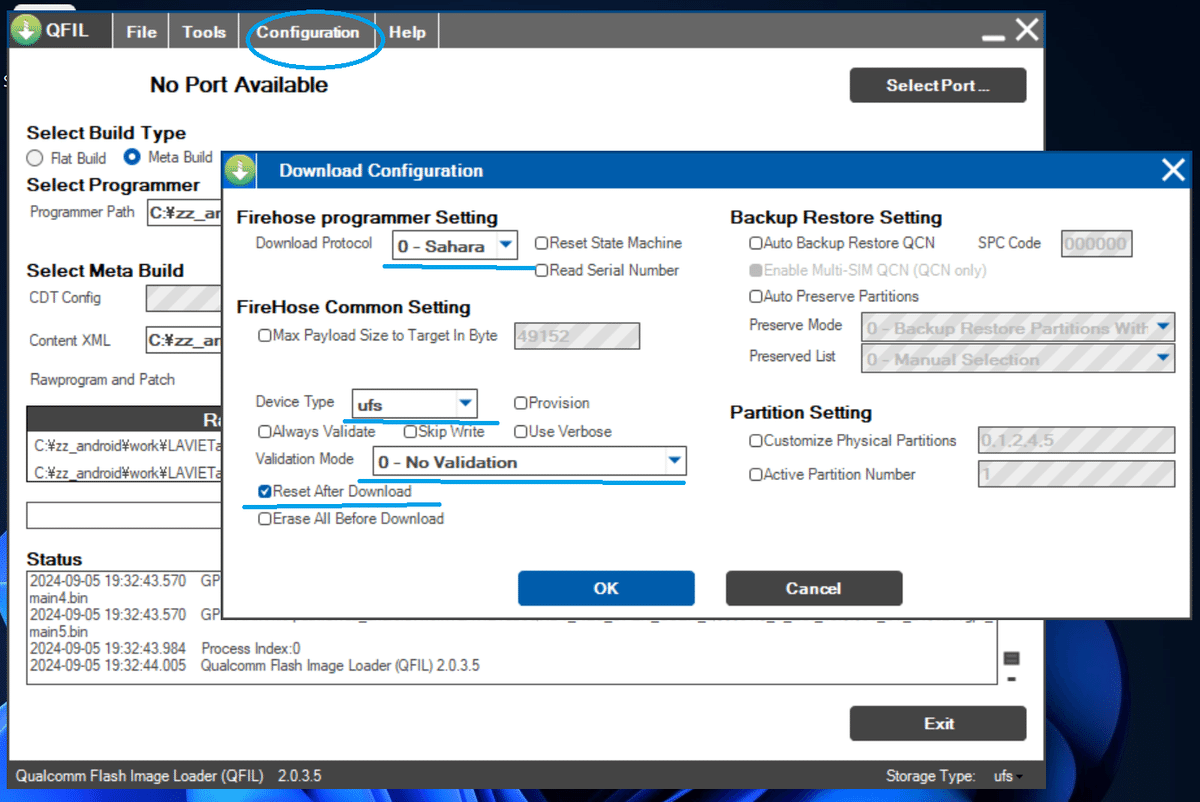The image size is (1200, 802).
Task: Click the scroll indicator icon beside the status log
Action: tap(1012, 658)
